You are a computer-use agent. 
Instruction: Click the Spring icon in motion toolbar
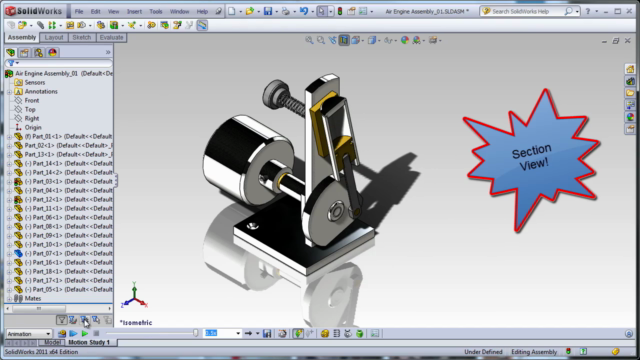click(337, 334)
